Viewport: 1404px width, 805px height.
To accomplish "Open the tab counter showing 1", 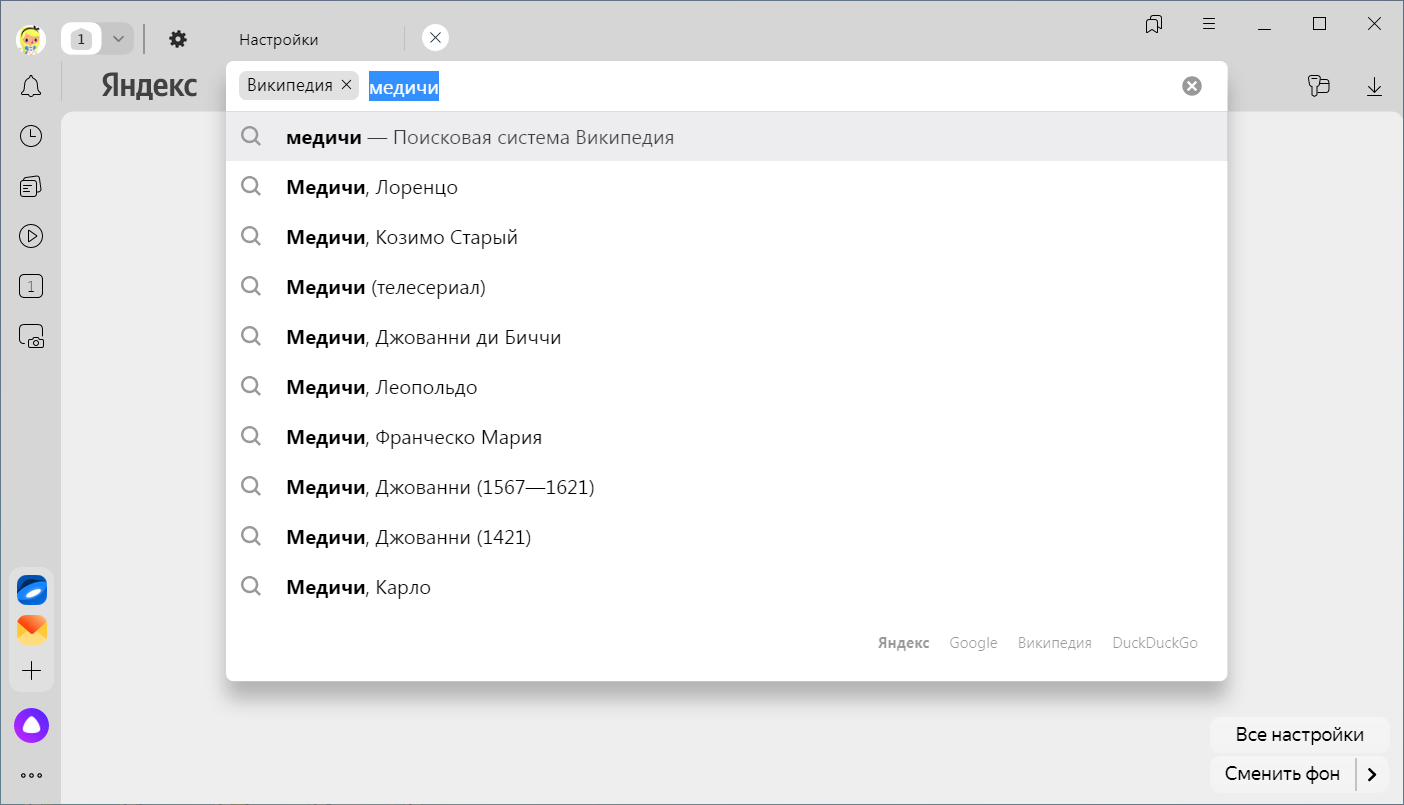I will coord(82,39).
